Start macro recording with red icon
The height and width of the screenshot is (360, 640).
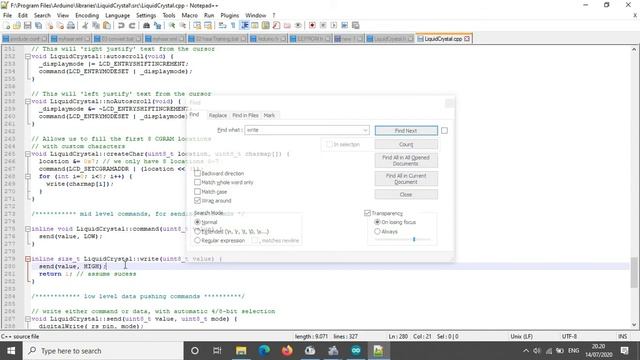[312, 26]
